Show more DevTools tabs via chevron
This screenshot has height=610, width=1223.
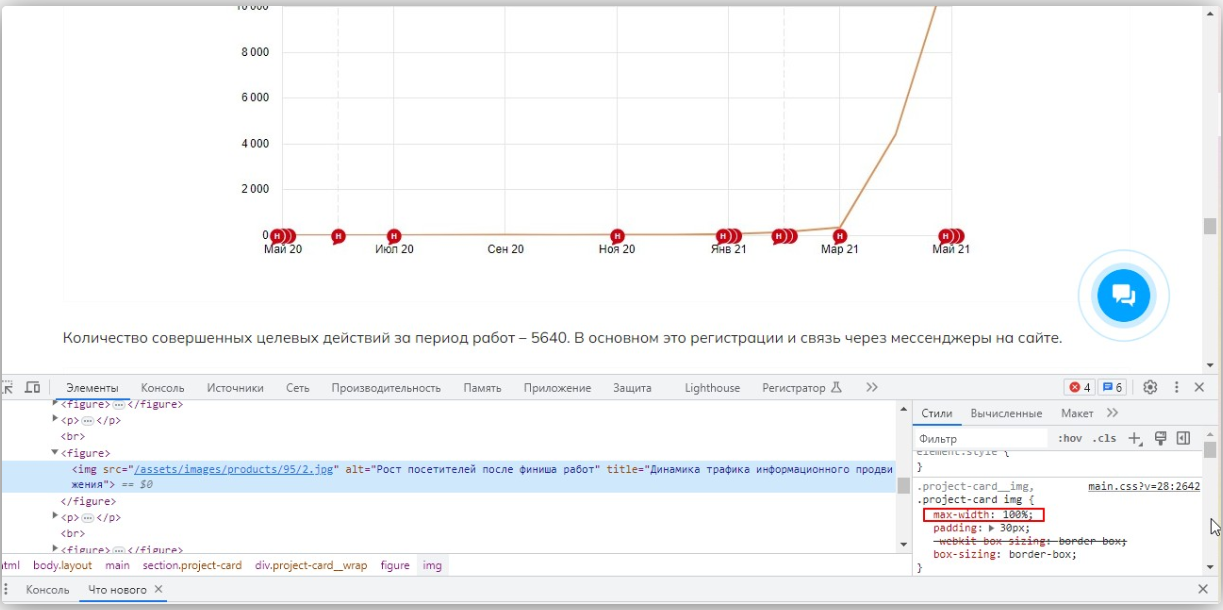coord(872,387)
